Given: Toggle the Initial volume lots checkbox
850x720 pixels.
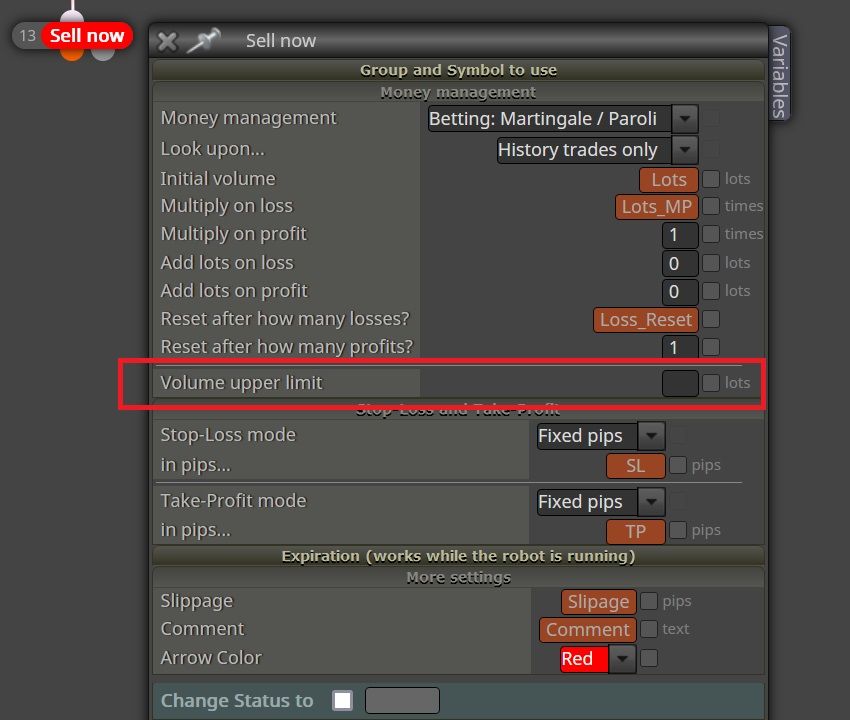Looking at the screenshot, I should [x=711, y=179].
